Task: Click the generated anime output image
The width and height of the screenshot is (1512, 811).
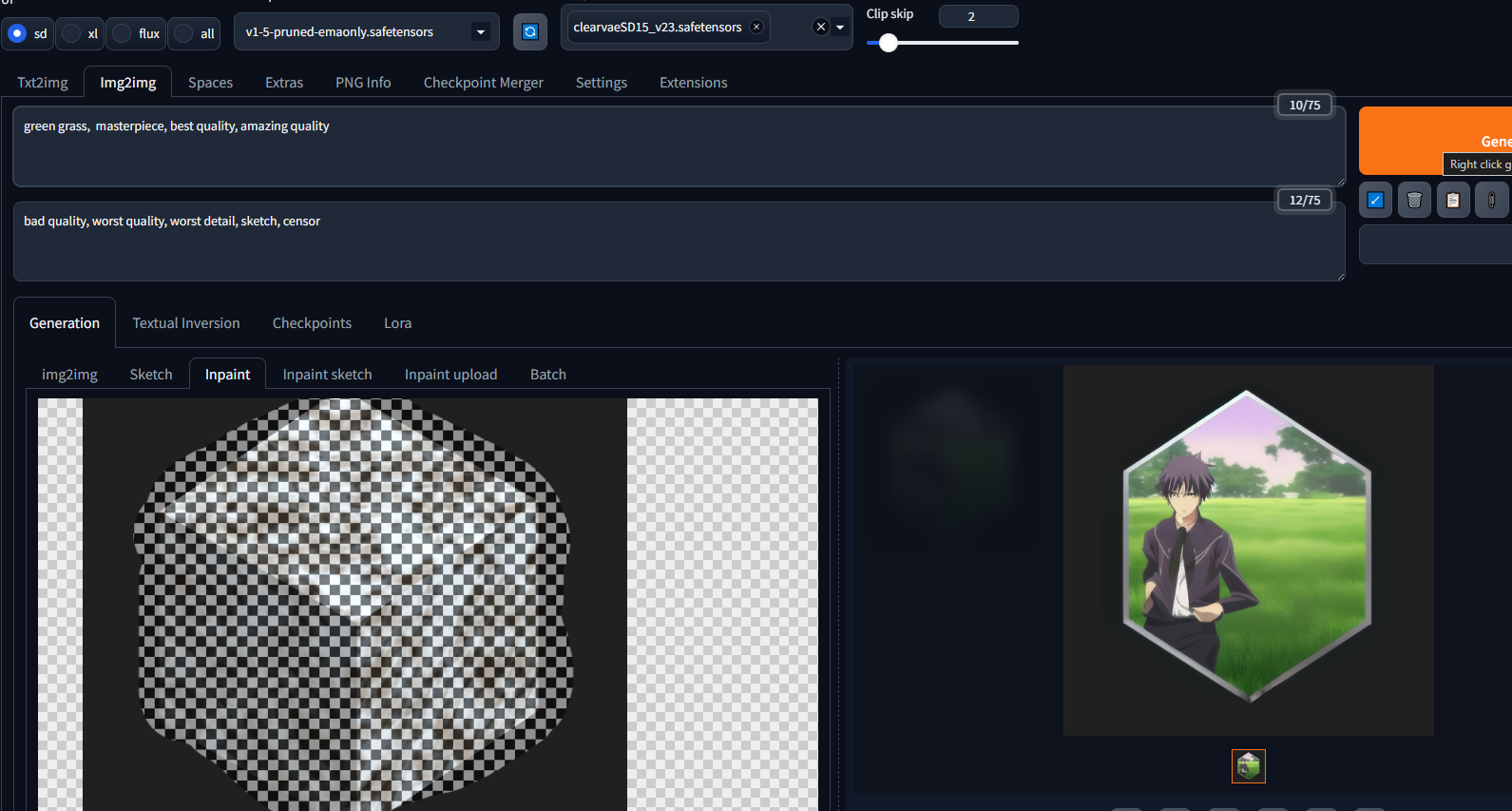Action: [x=1248, y=550]
